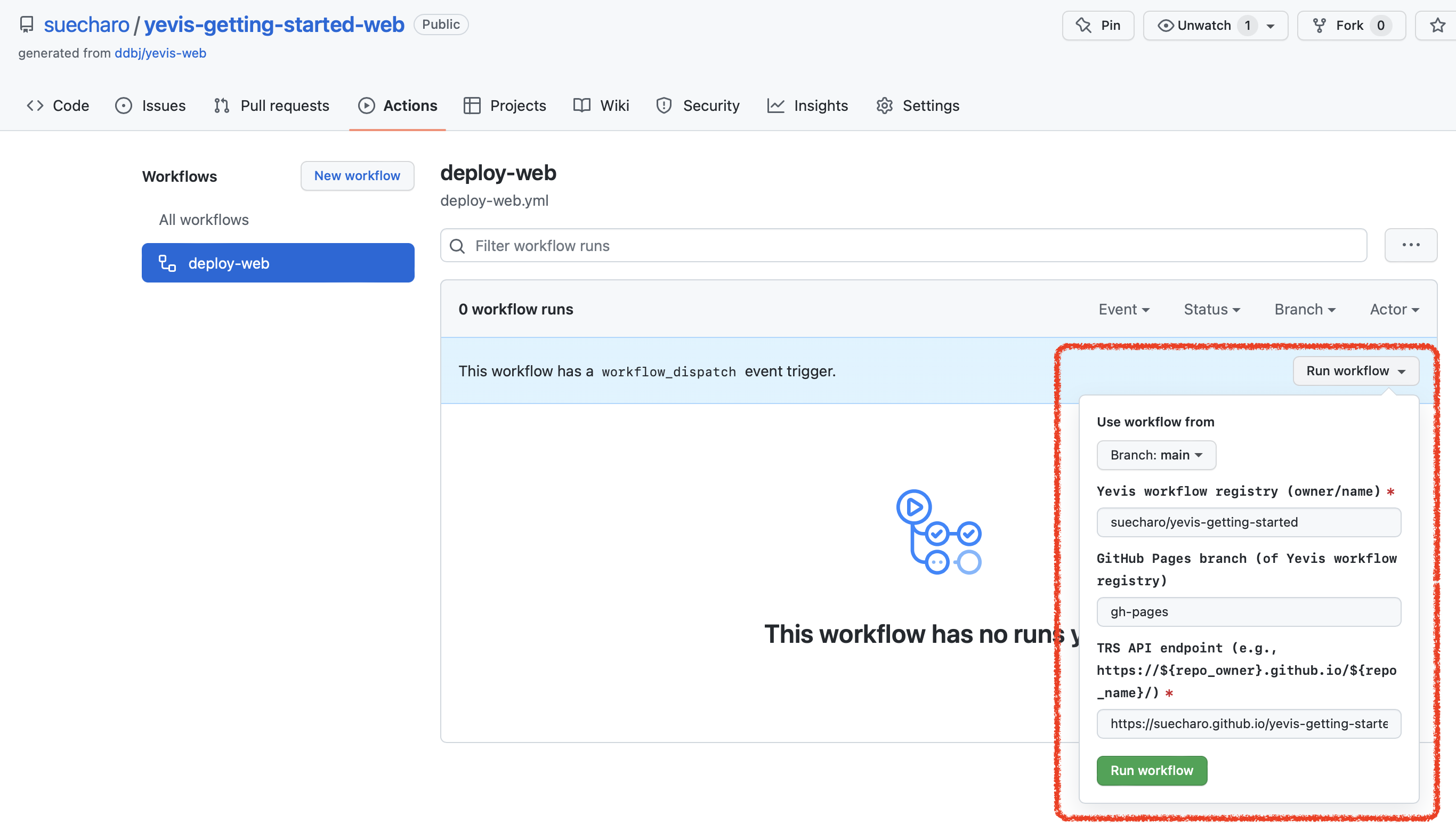Open the suecharo owner link
This screenshot has height=823, width=1456.
point(86,25)
